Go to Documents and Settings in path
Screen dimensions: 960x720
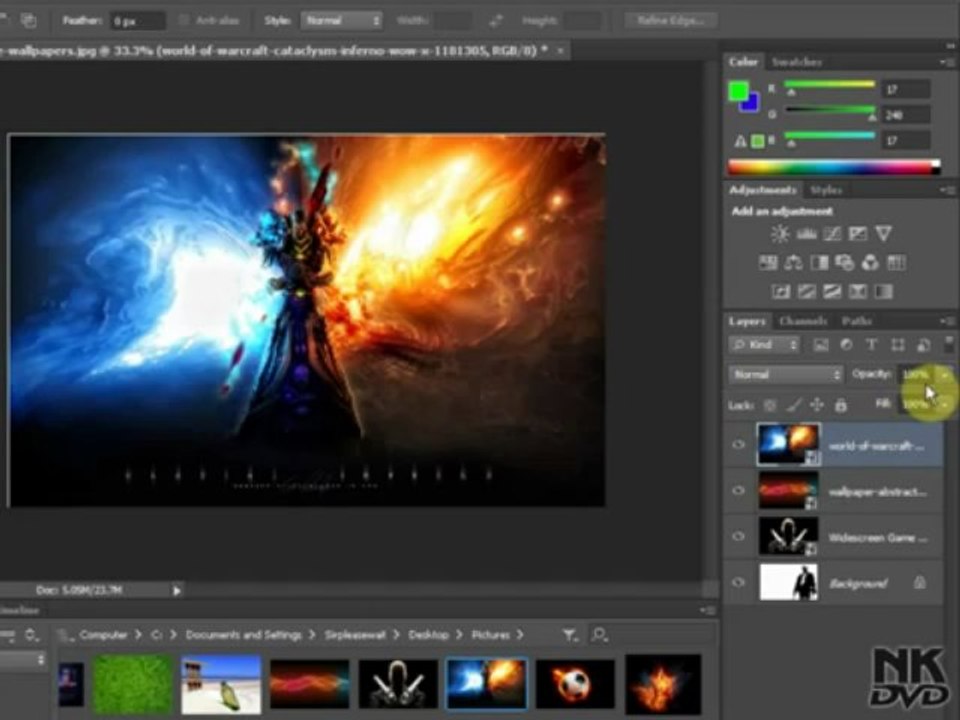click(x=244, y=635)
